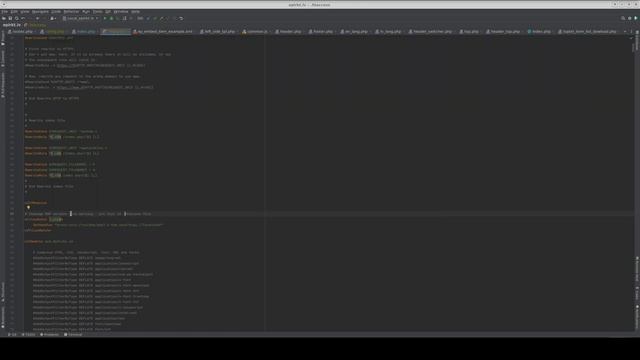
Task: Open the Problems tool window at bottom
Action: pos(49,335)
